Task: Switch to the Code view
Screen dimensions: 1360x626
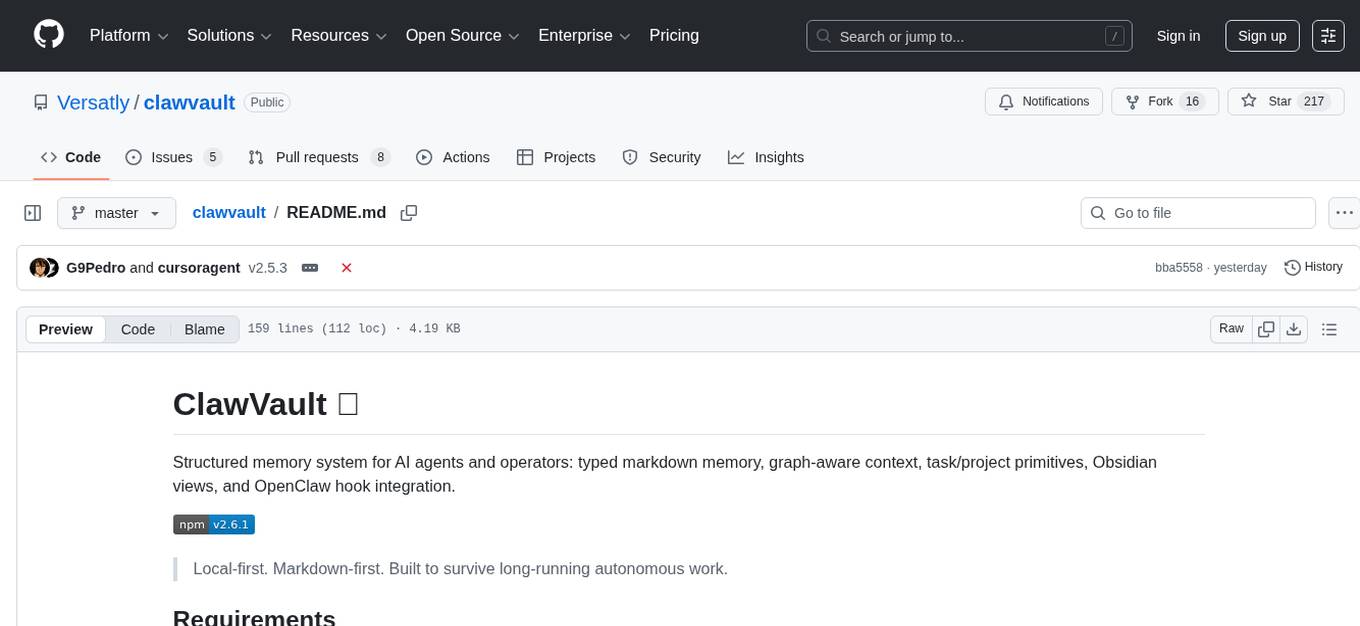Action: pyautogui.click(x=138, y=329)
